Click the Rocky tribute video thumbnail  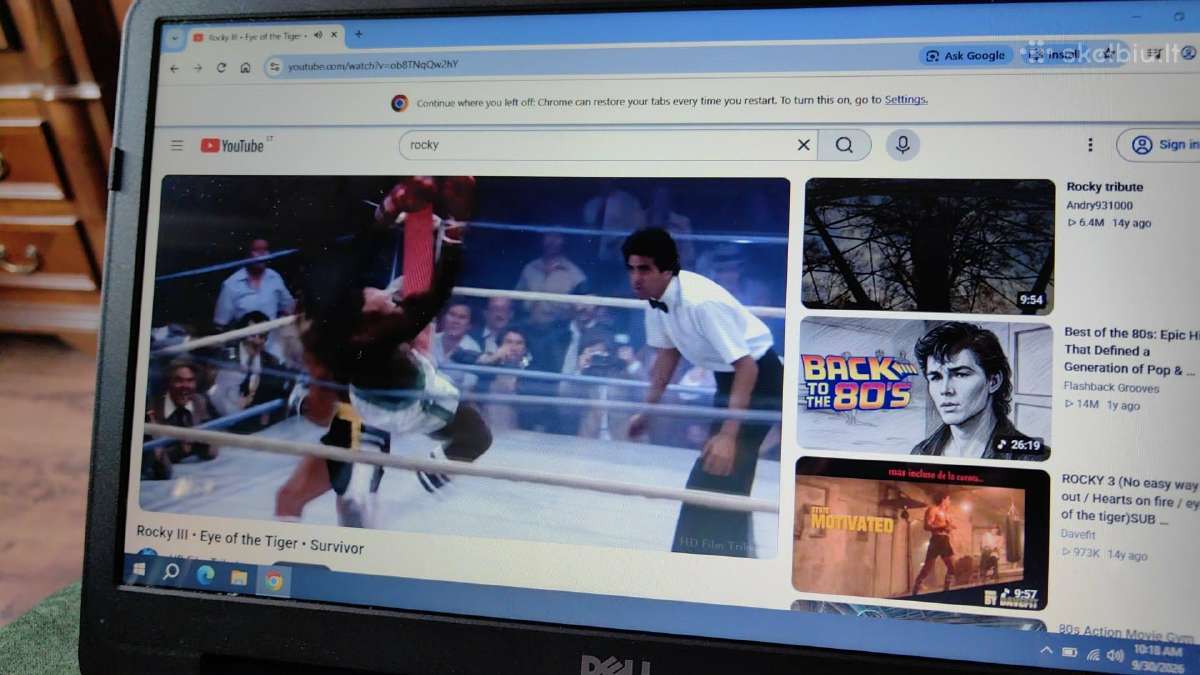tap(928, 246)
